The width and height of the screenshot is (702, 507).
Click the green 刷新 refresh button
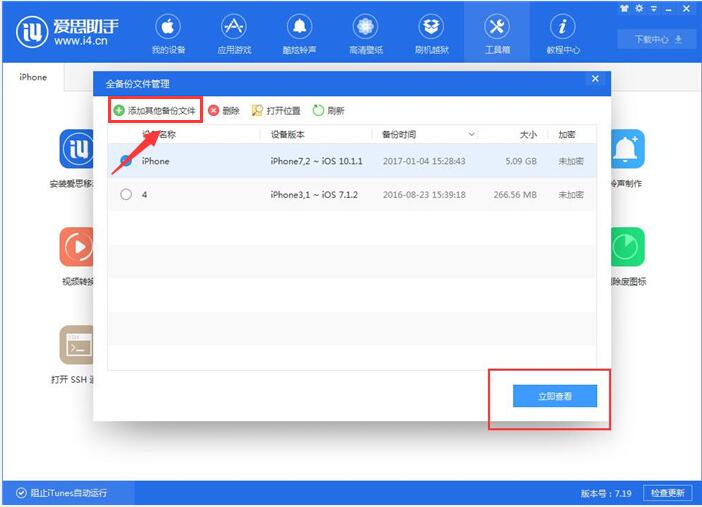pyautogui.click(x=329, y=110)
